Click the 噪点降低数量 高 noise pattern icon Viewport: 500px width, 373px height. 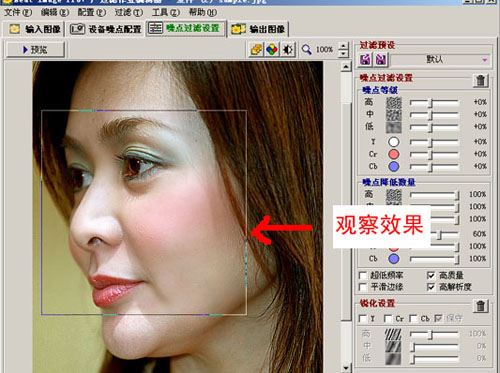(x=394, y=195)
